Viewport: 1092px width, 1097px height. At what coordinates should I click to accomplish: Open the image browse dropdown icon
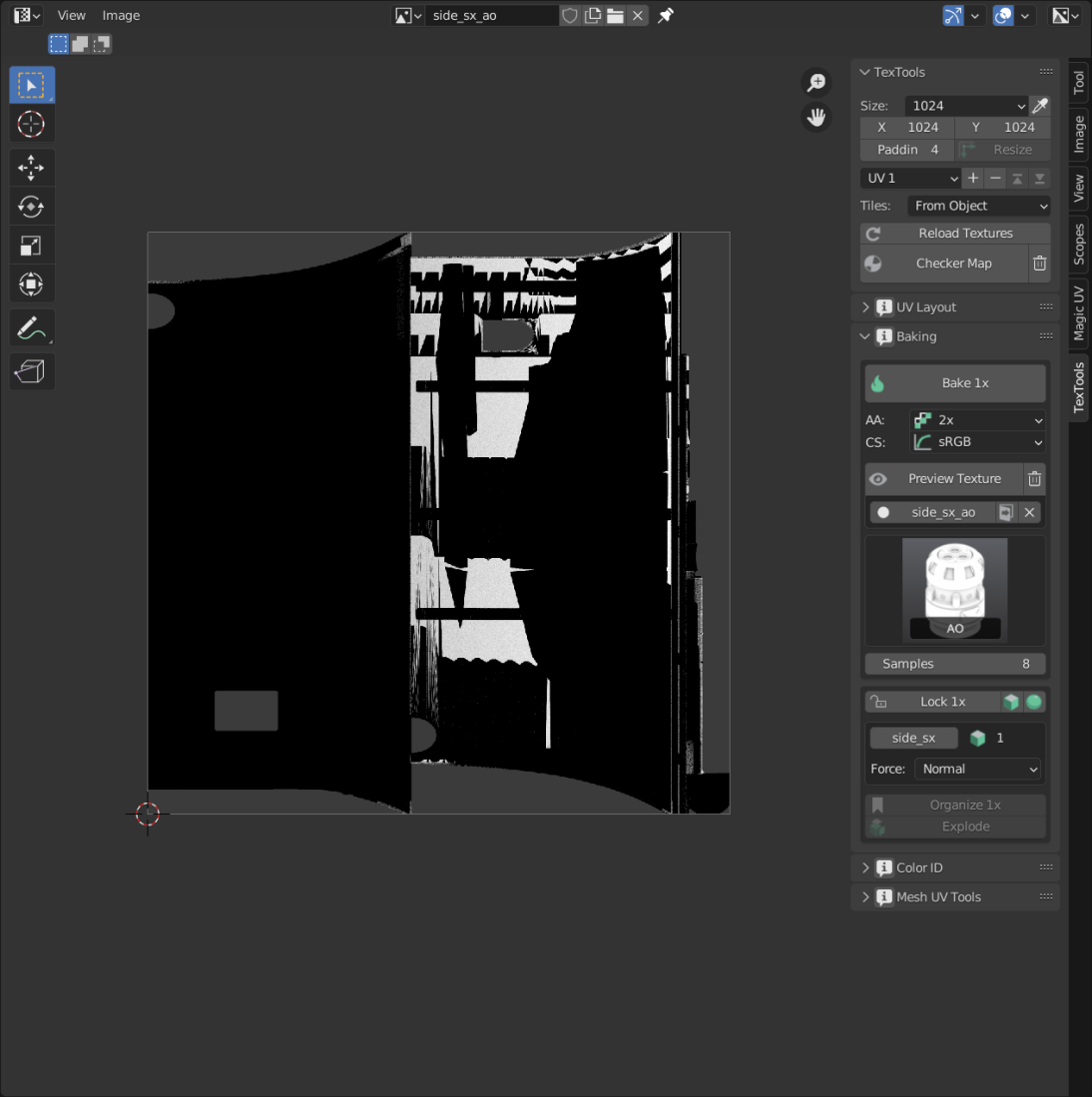[408, 15]
